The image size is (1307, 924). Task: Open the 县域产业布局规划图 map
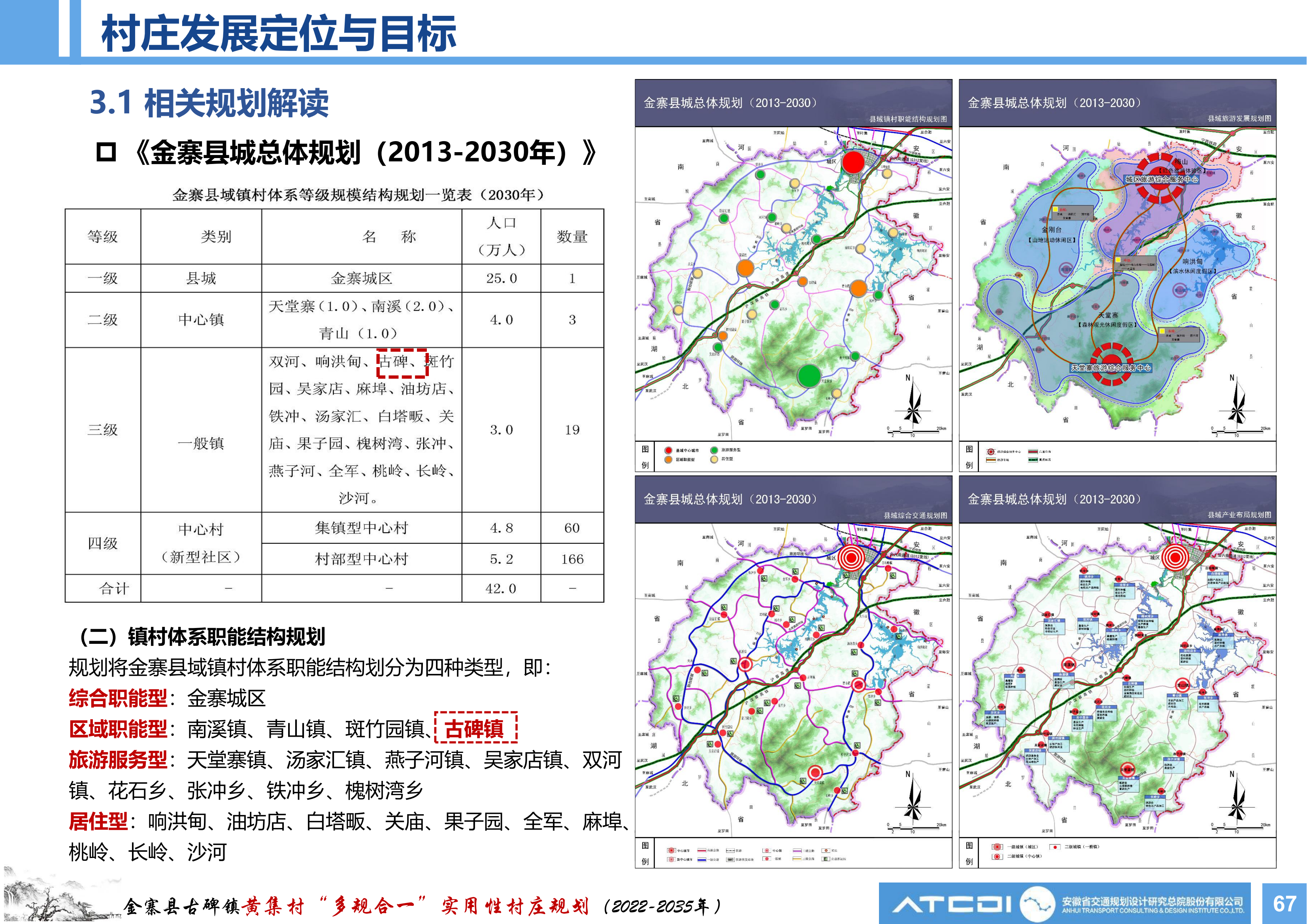(x=1117, y=672)
